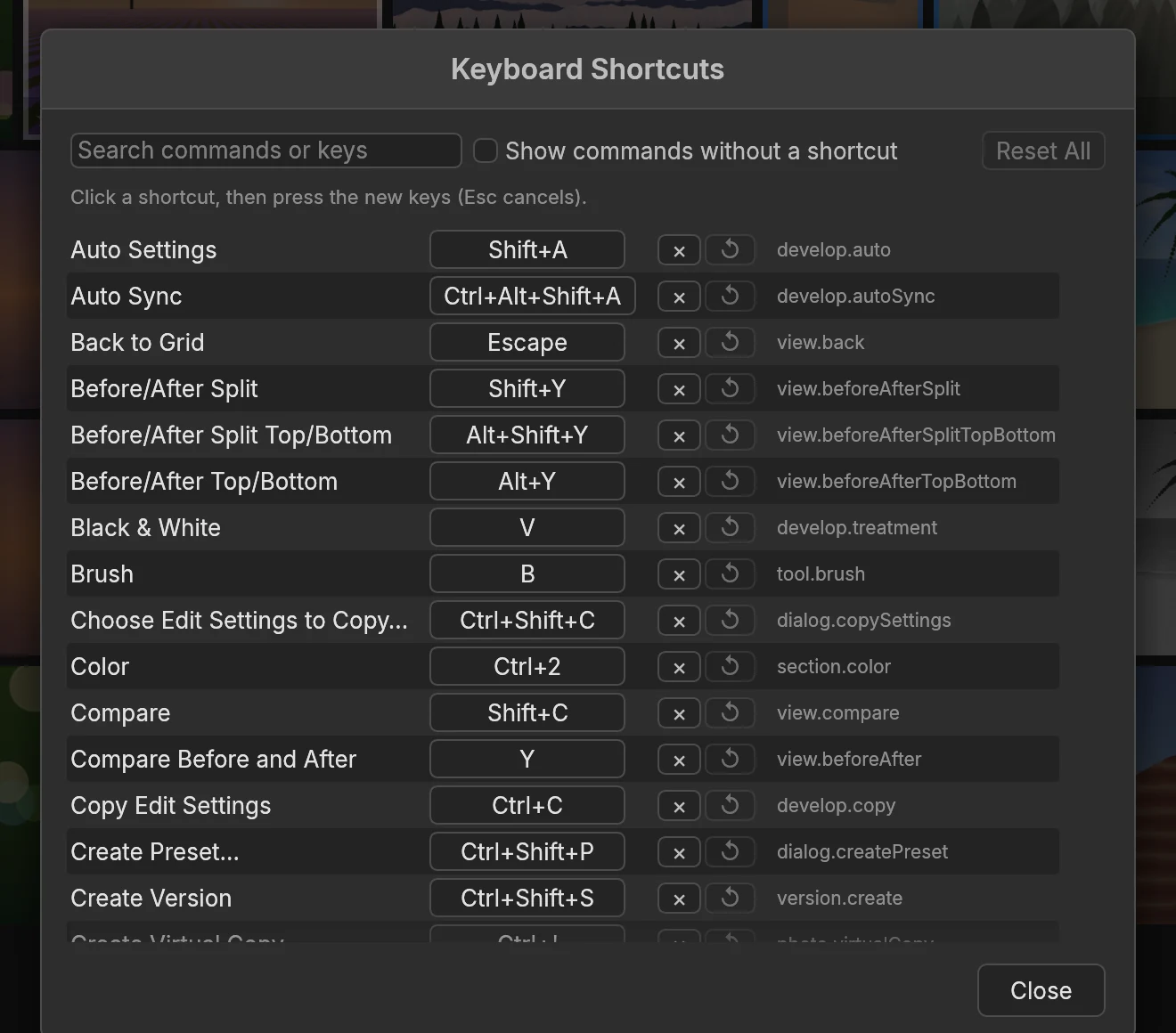Change the Escape key binding
This screenshot has width=1176, height=1033.
point(527,343)
